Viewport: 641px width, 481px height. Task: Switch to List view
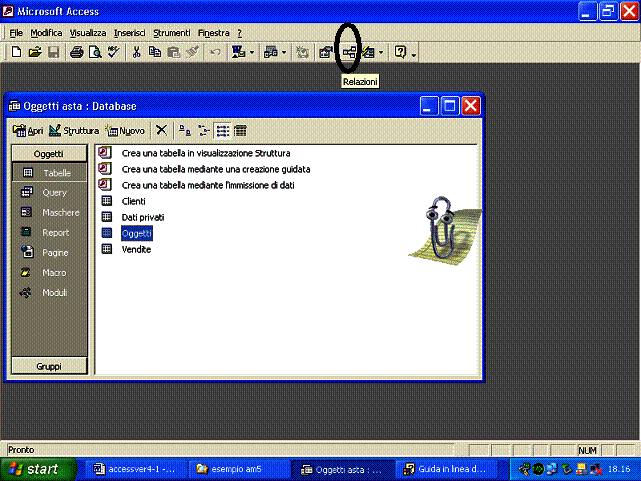[222, 131]
